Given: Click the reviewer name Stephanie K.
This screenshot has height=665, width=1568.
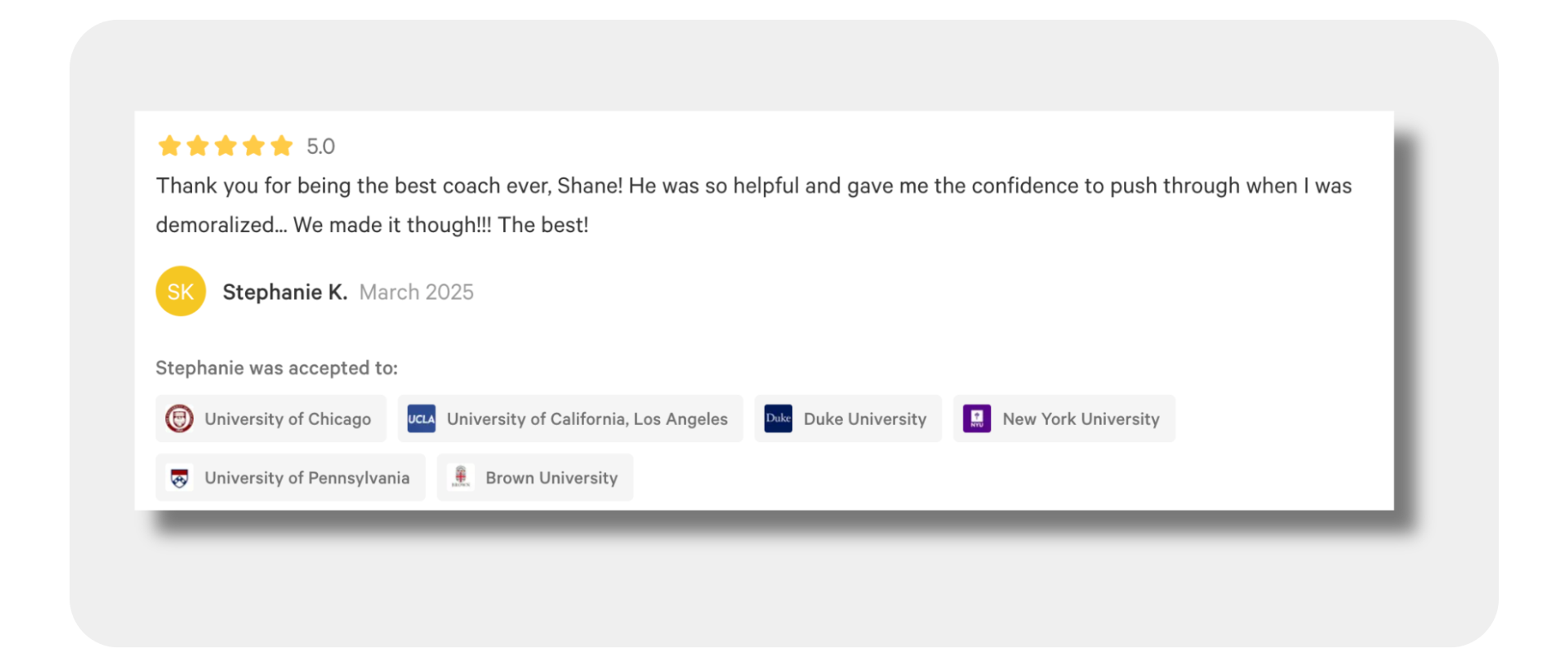Looking at the screenshot, I should point(284,292).
